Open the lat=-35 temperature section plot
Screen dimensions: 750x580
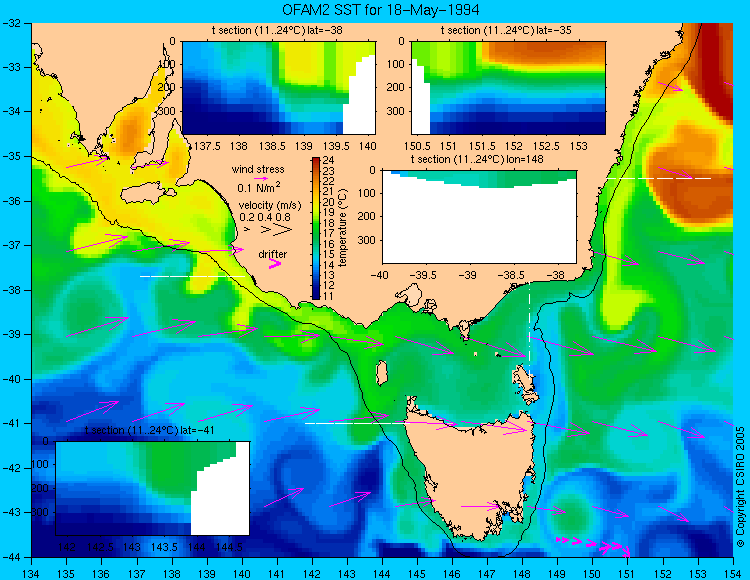[x=508, y=88]
